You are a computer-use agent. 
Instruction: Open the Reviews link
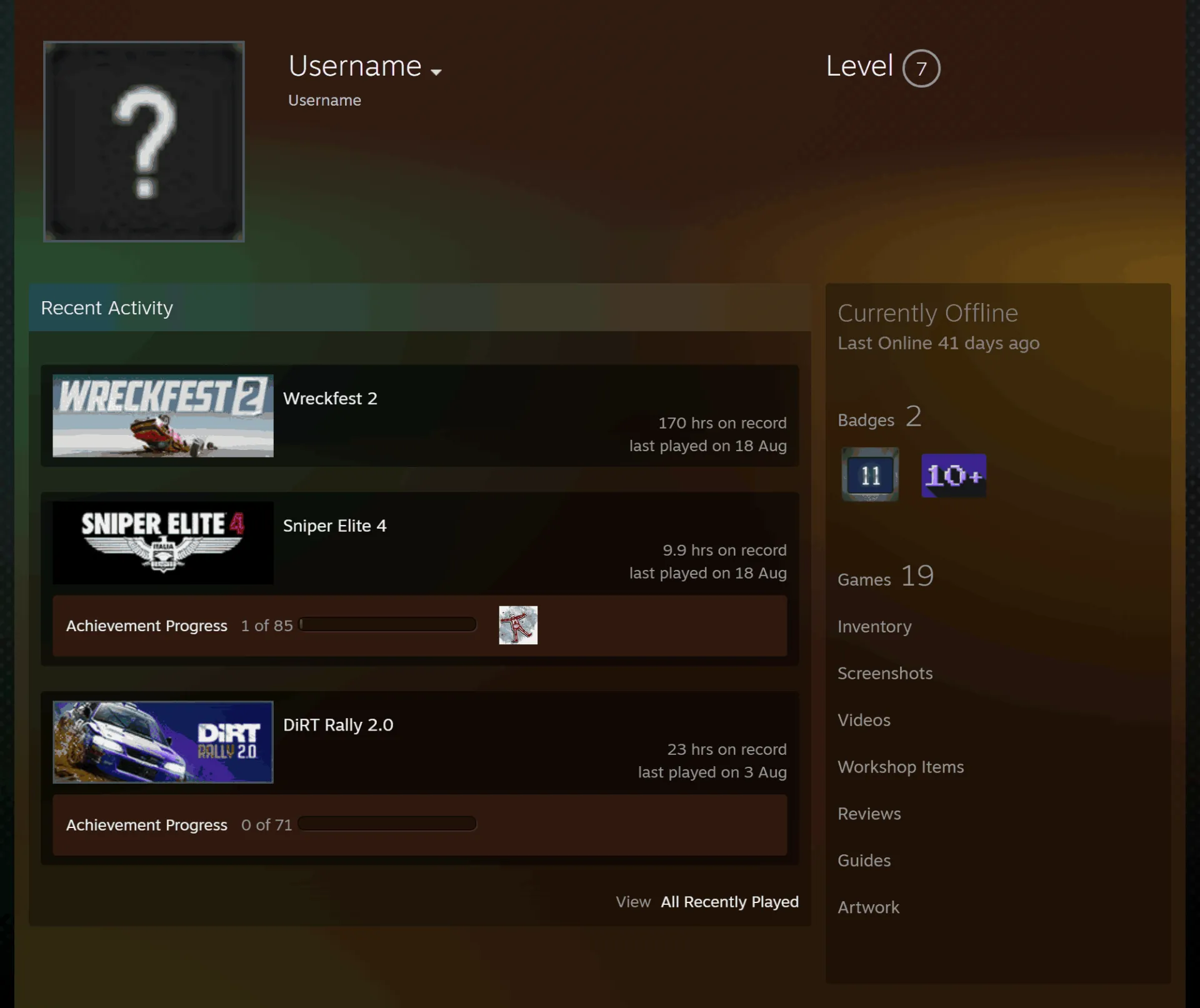869,814
